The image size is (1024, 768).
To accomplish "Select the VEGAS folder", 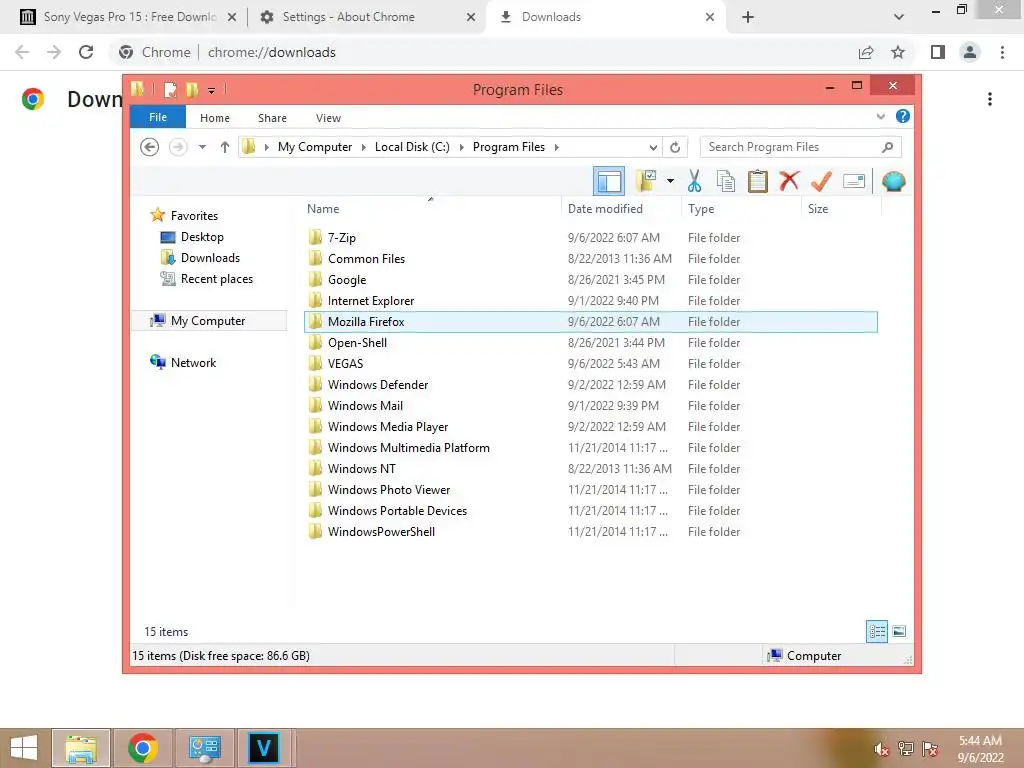I will click(x=590, y=364).
